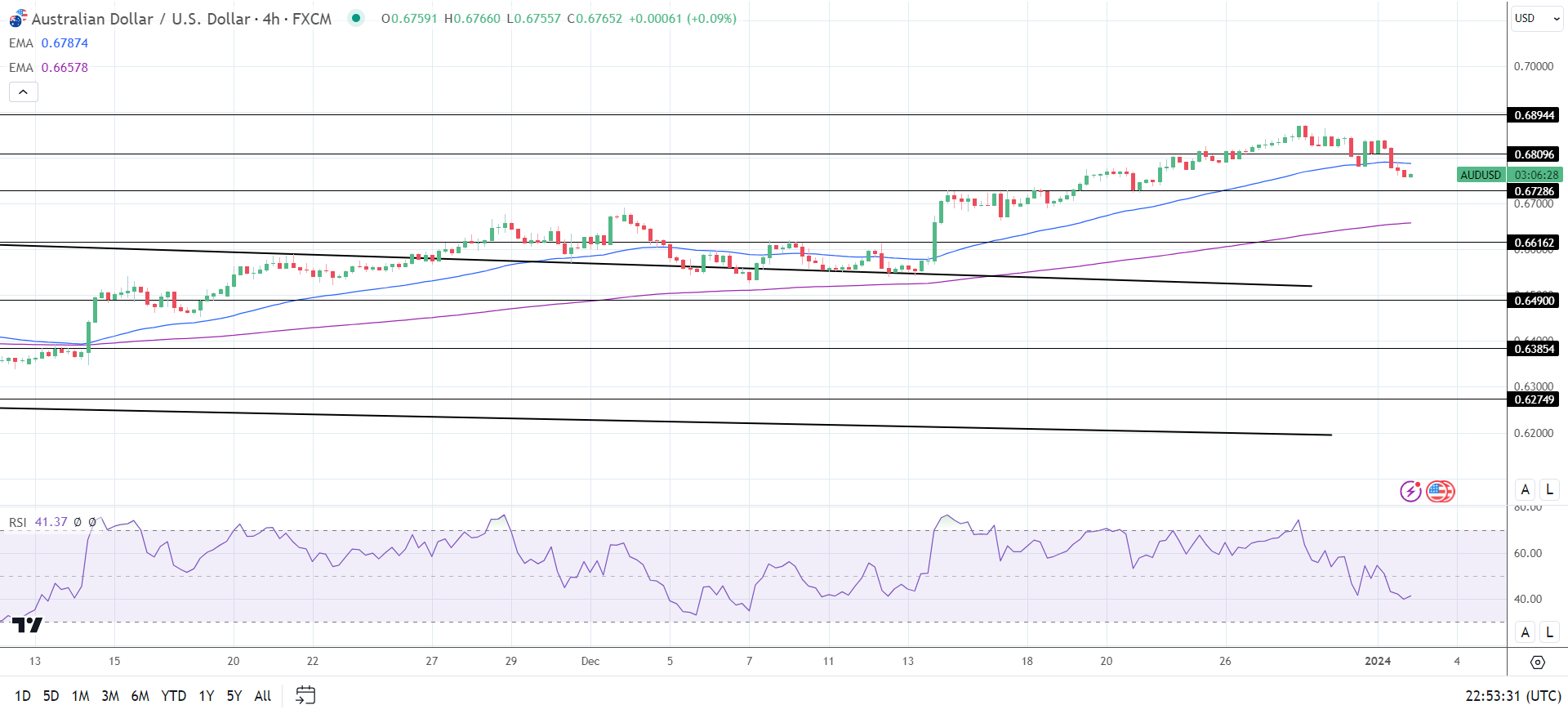Click the 0.62000 price axis label
Image resolution: width=1568 pixels, height=714 pixels.
1534,433
